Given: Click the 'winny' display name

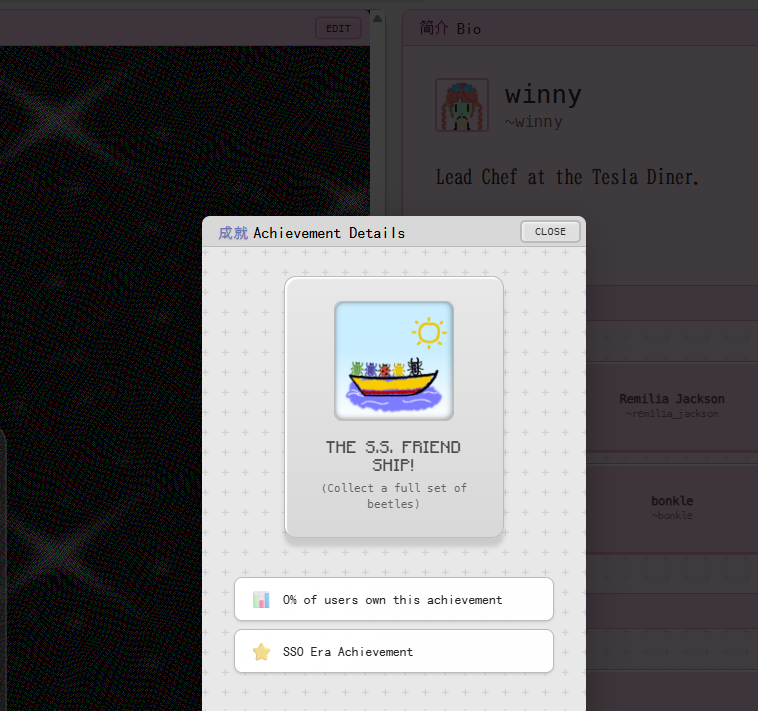Looking at the screenshot, I should tap(543, 94).
